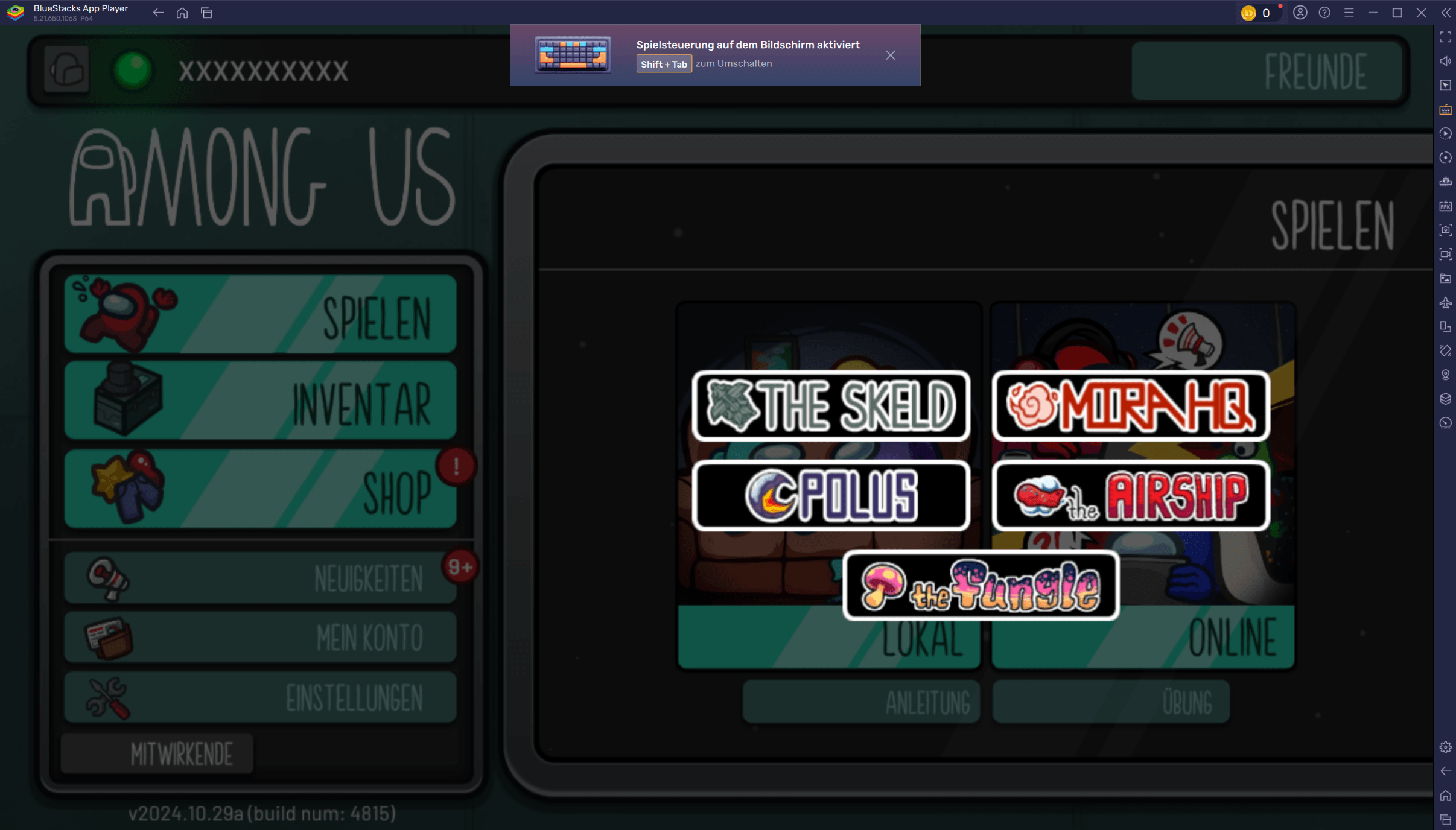1456x830 pixels.
Task: Open the media folder icon in sidebar
Action: click(1445, 279)
